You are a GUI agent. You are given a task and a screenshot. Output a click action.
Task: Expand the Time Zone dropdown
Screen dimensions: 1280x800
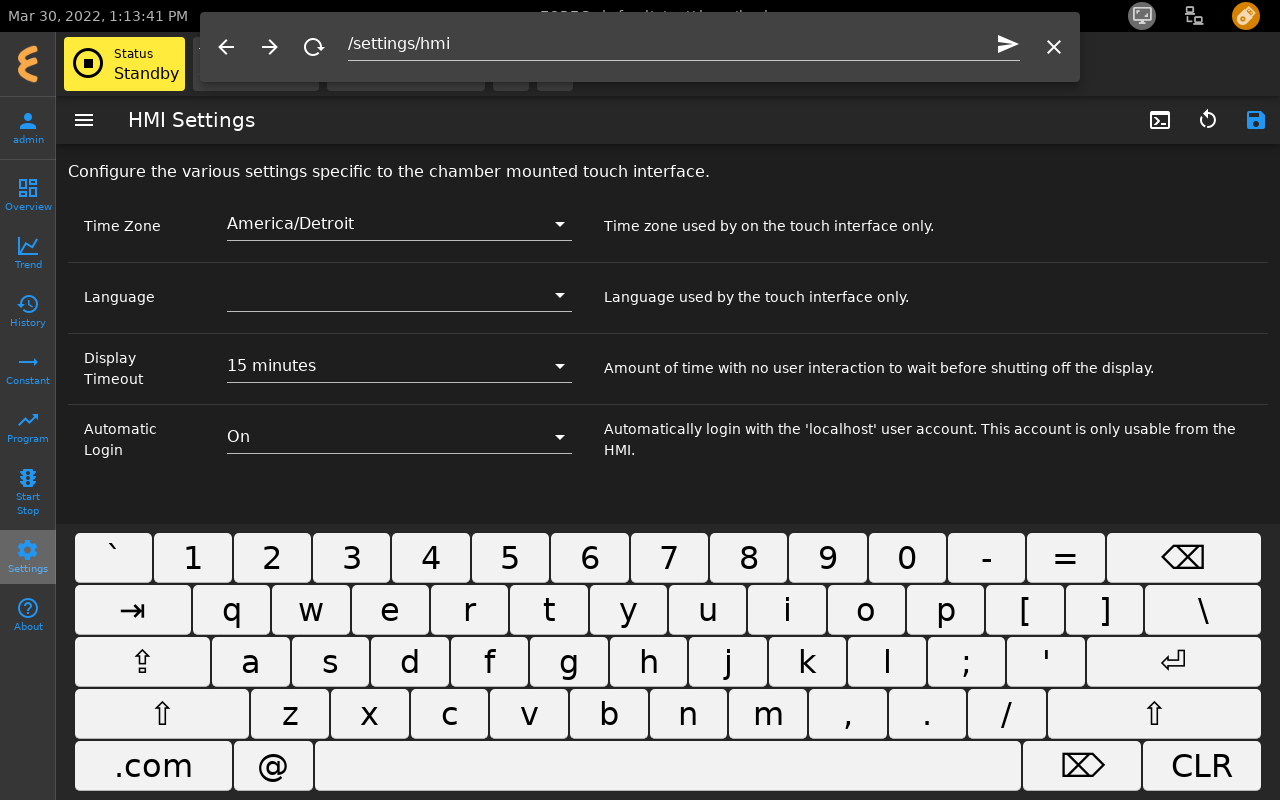399,224
